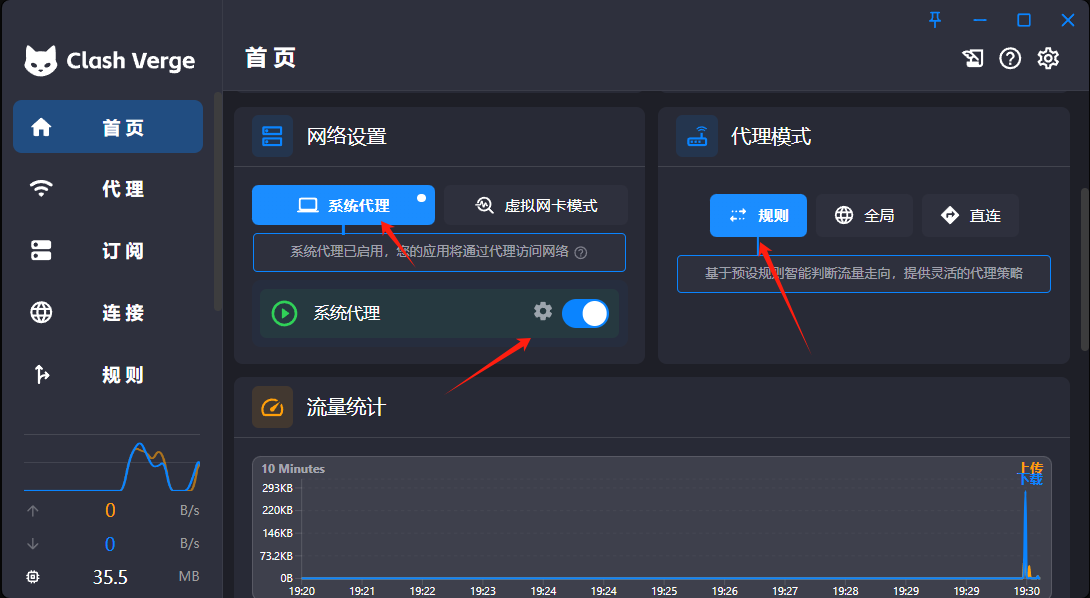1090x598 pixels.
Task: Click the pin window icon
Action: pyautogui.click(x=935, y=20)
